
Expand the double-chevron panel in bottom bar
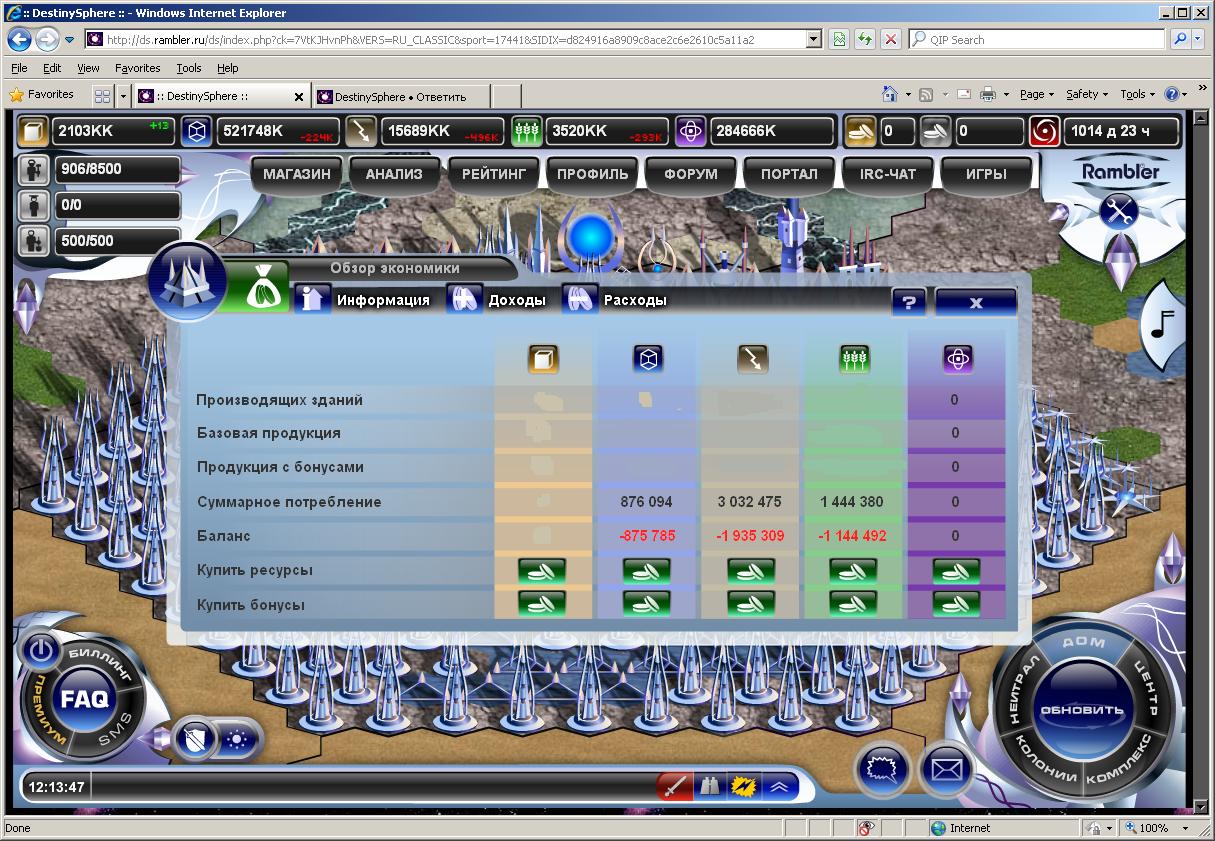779,786
